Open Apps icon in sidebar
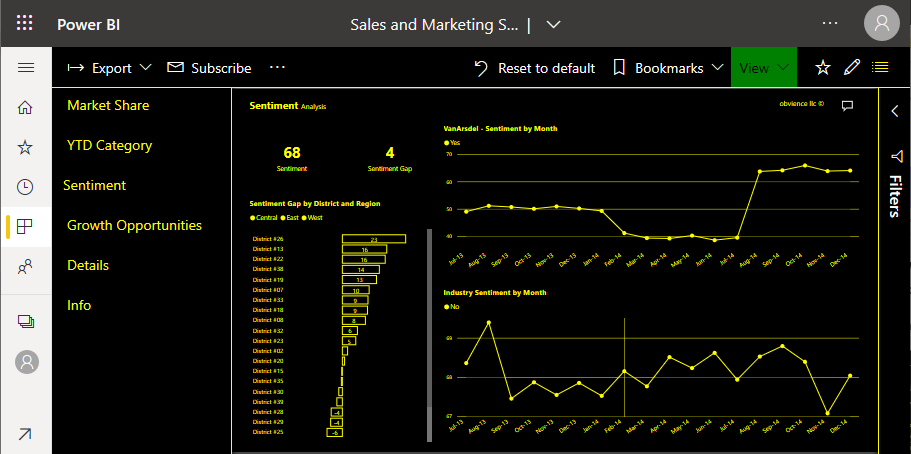Image resolution: width=911 pixels, height=454 pixels. pos(25,226)
